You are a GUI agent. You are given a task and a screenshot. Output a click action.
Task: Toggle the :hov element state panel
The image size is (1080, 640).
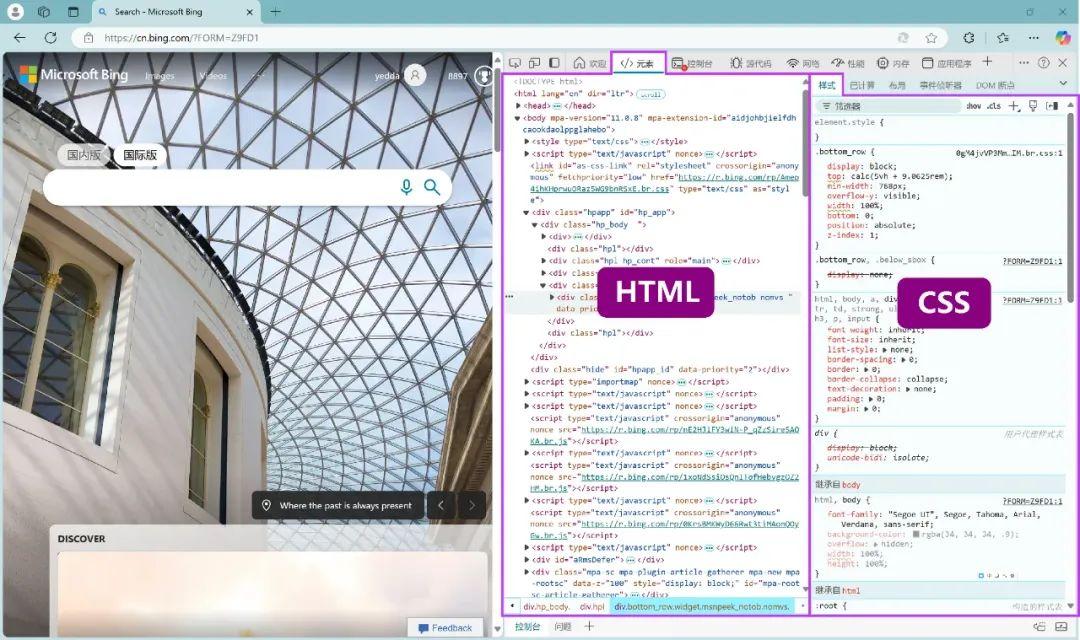[x=973, y=106]
